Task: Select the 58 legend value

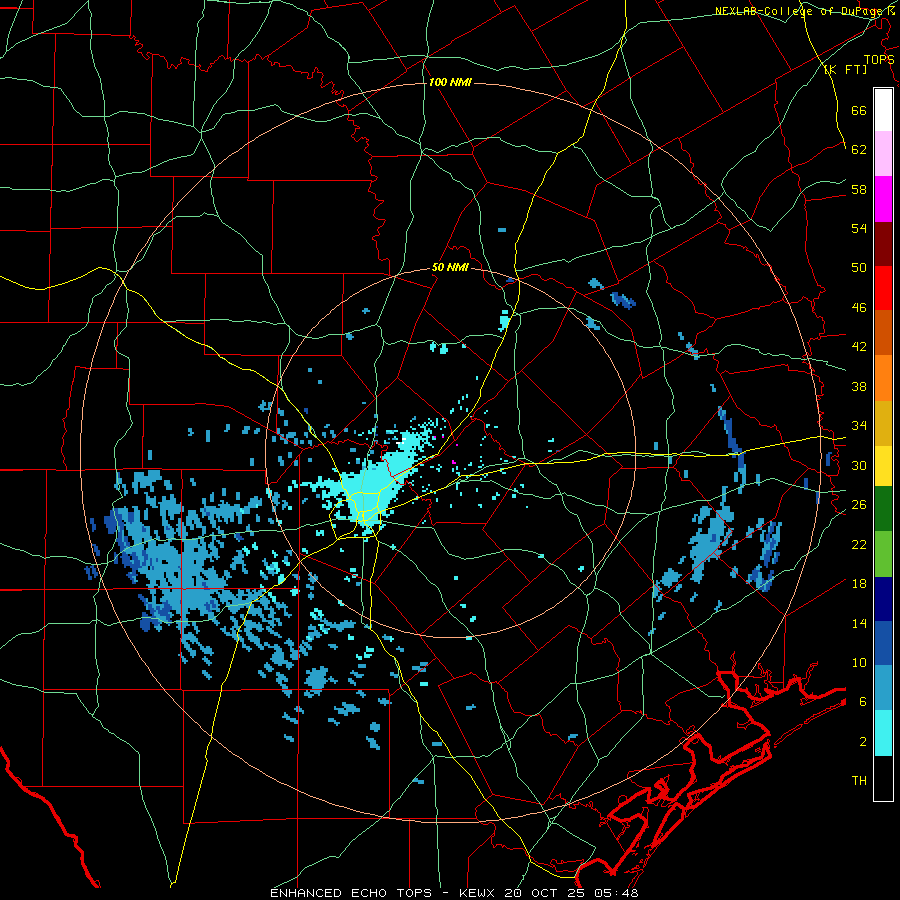Action: [x=859, y=189]
